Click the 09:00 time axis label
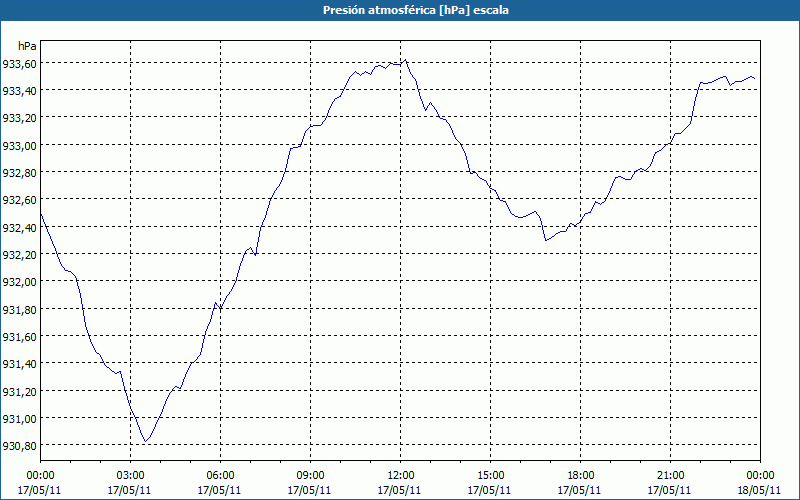This screenshot has width=800, height=500. coord(310,476)
